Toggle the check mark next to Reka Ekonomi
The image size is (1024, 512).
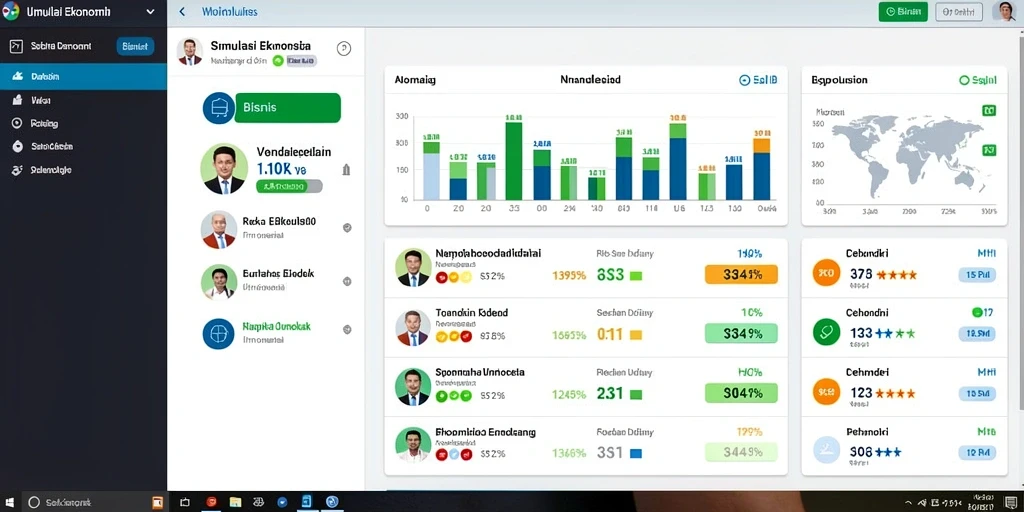pos(347,228)
